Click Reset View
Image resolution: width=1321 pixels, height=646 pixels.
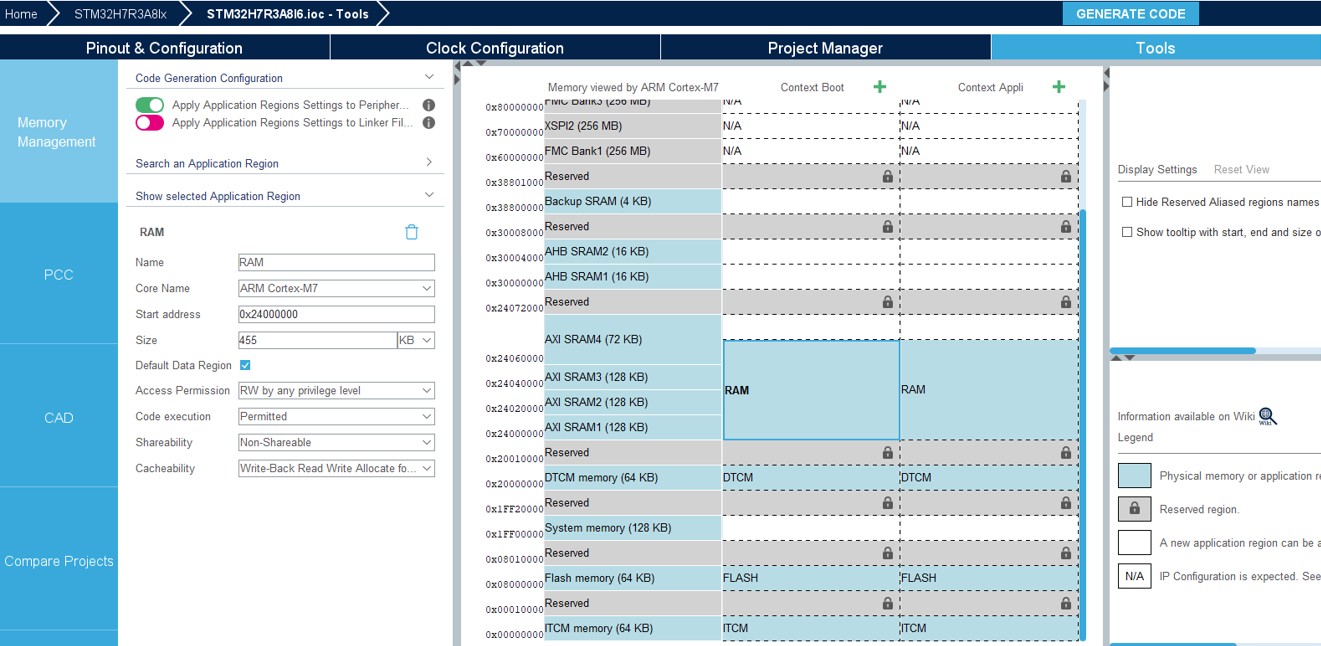click(x=1242, y=169)
